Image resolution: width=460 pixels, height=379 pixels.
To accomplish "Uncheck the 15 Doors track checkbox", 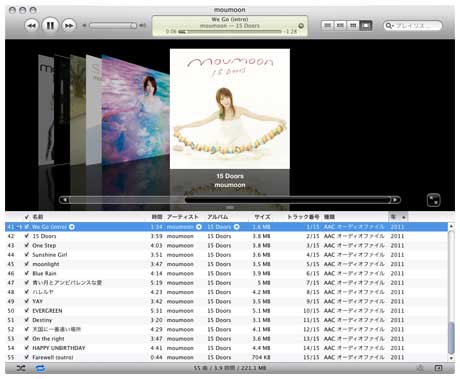I will 27,236.
